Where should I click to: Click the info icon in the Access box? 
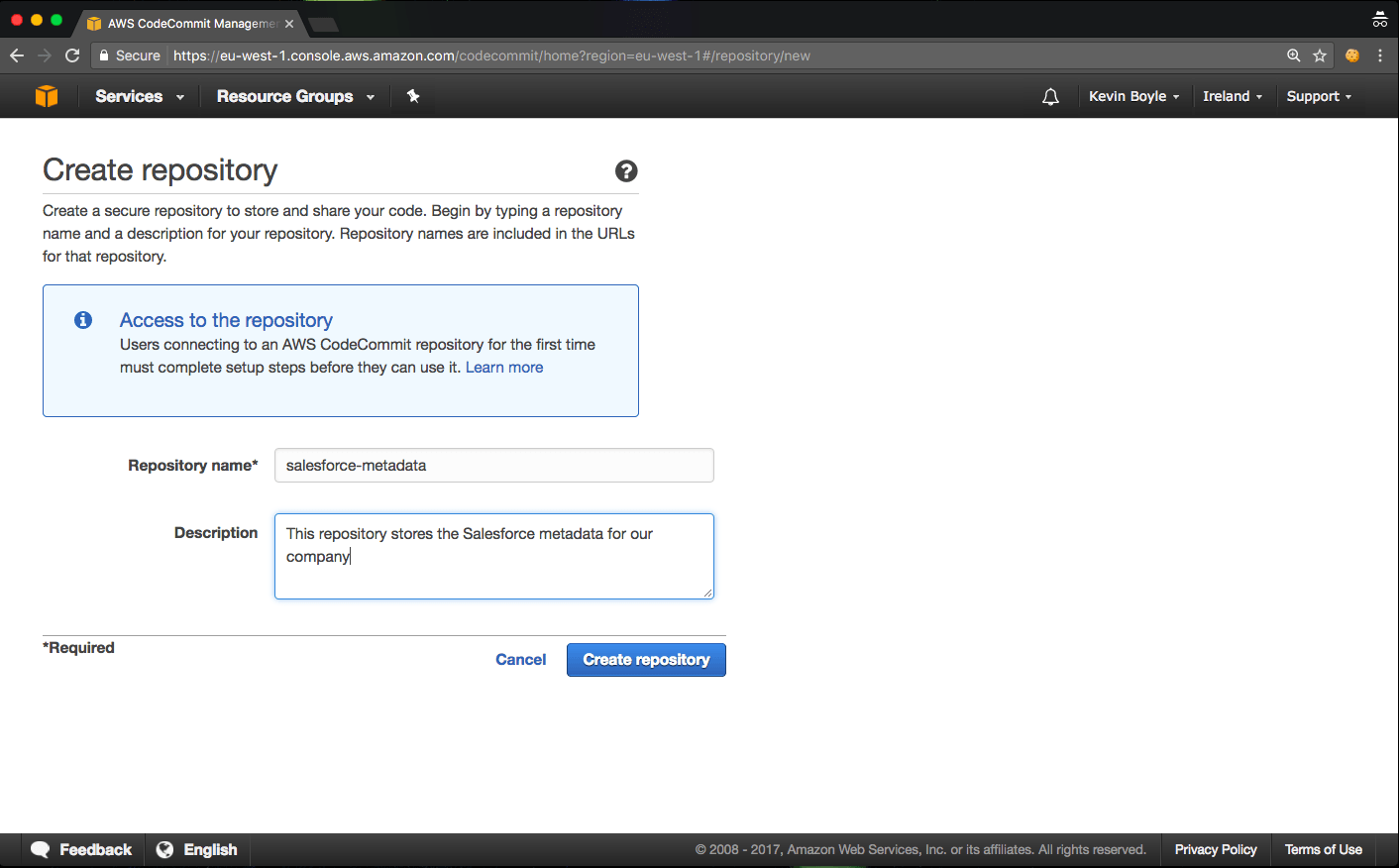pos(83,320)
